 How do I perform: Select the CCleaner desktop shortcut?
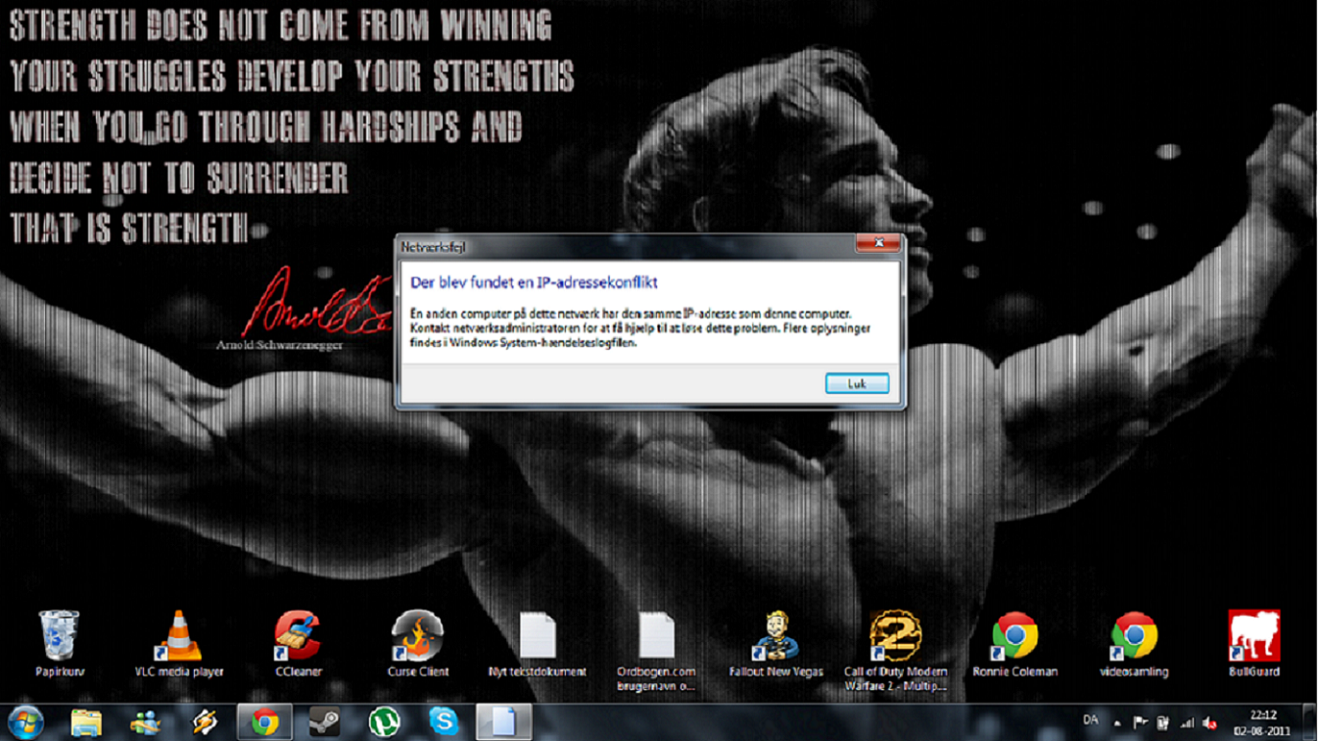(298, 644)
